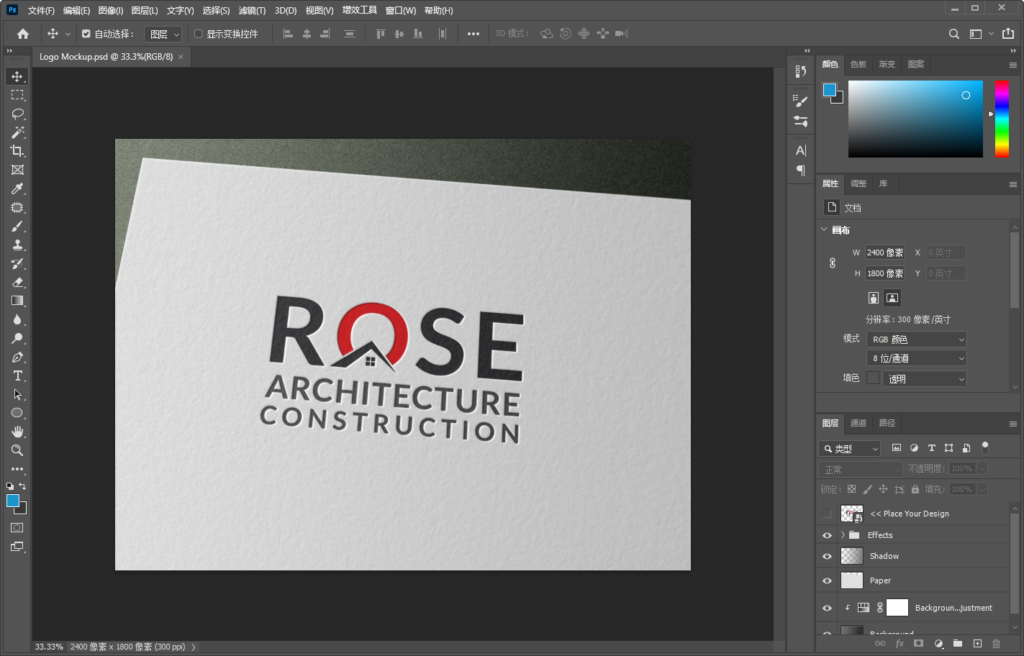Add a layer style with fx icon
The width and height of the screenshot is (1024, 656).
[x=899, y=644]
